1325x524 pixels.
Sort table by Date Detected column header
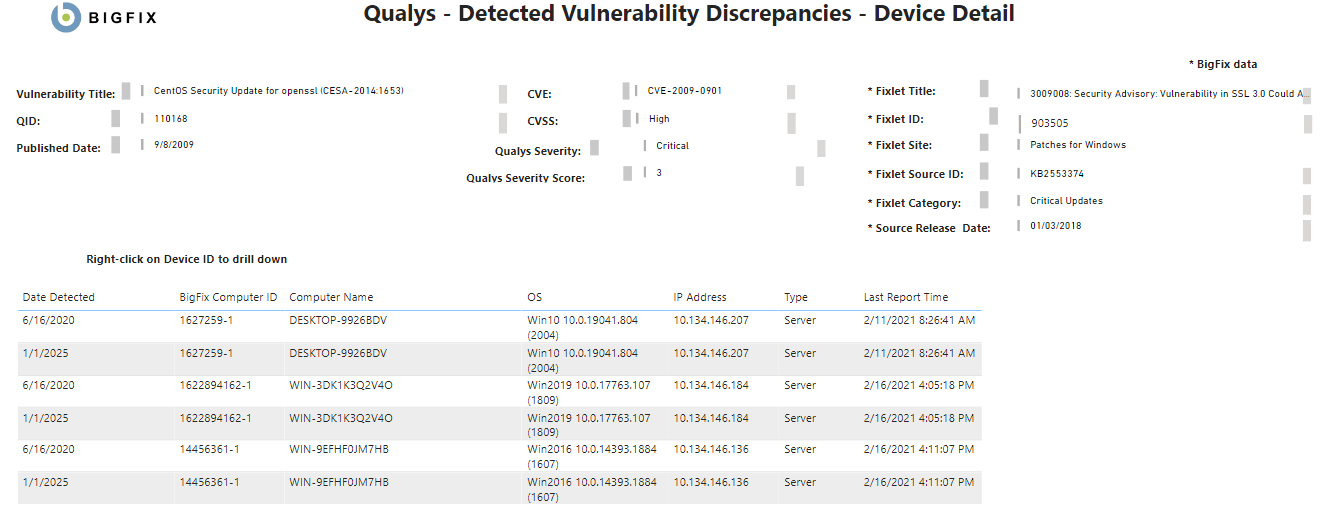click(59, 297)
